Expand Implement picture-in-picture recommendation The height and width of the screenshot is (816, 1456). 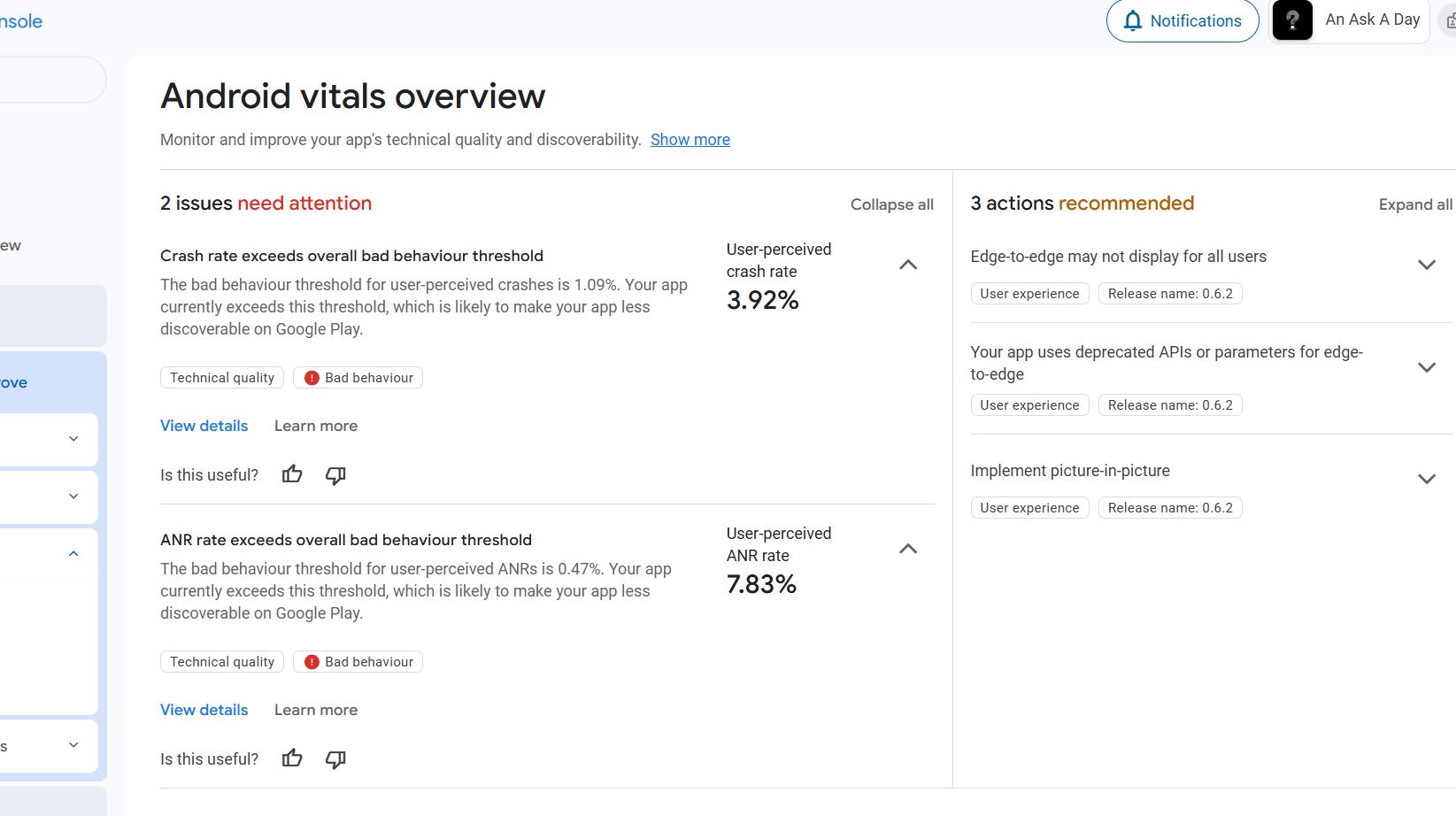[1426, 479]
